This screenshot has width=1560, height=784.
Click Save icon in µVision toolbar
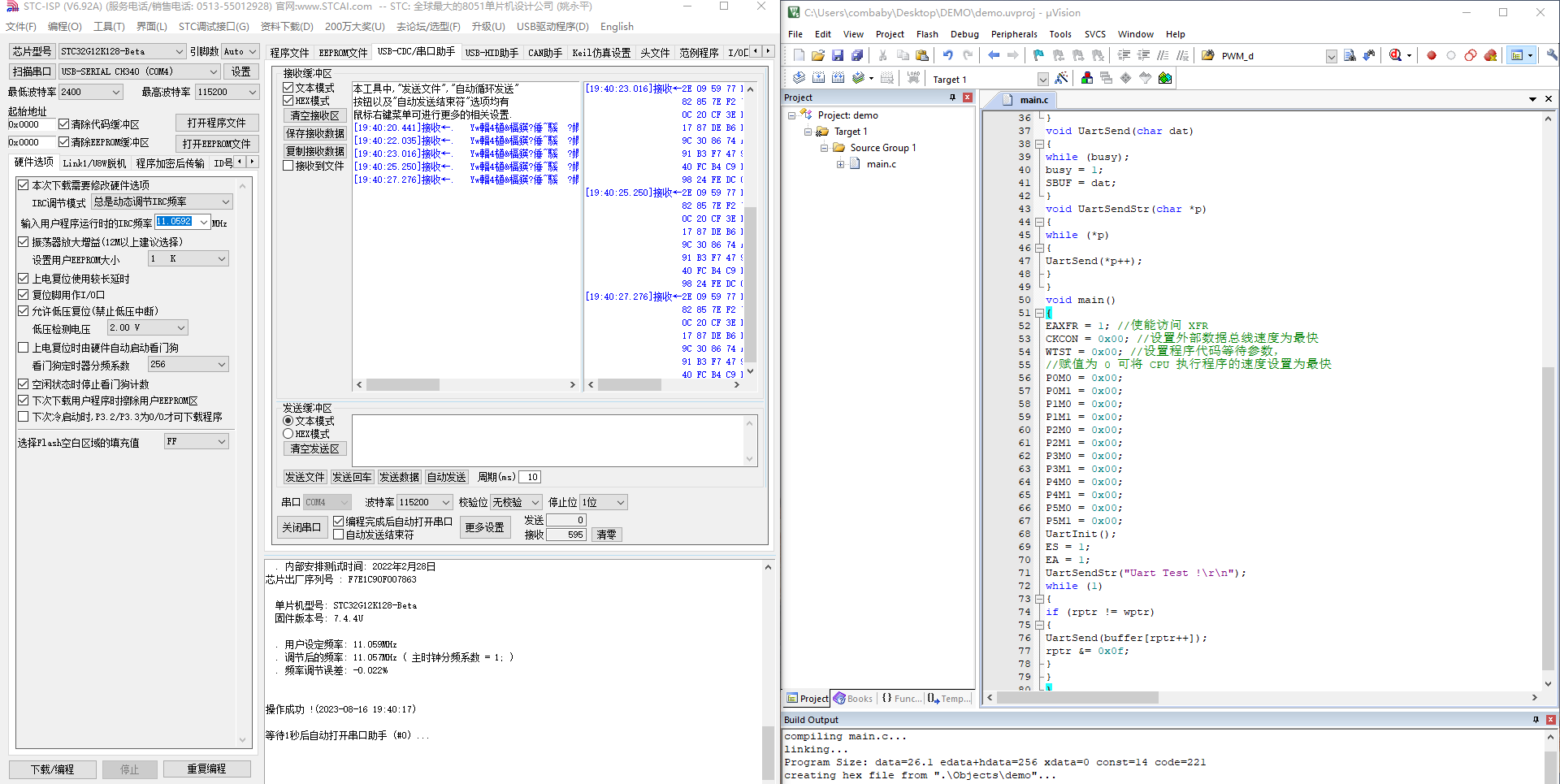838,55
